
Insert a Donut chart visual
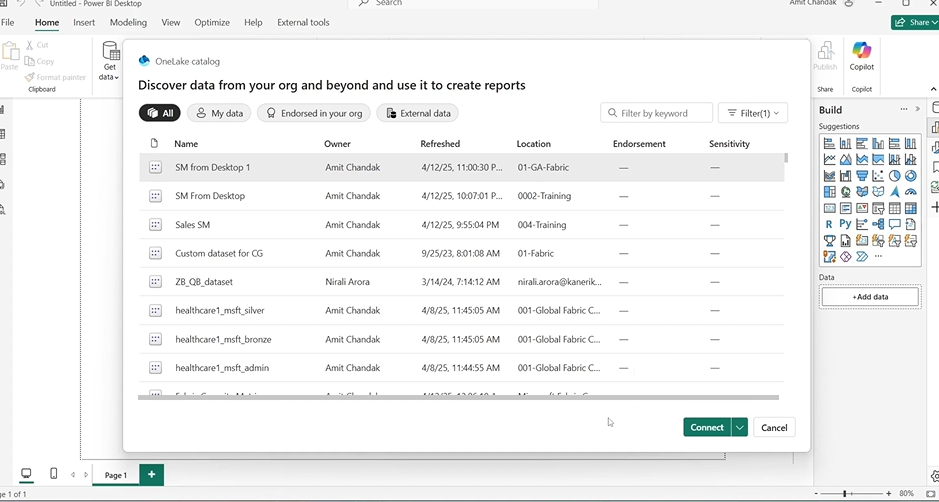pyautogui.click(x=910, y=176)
